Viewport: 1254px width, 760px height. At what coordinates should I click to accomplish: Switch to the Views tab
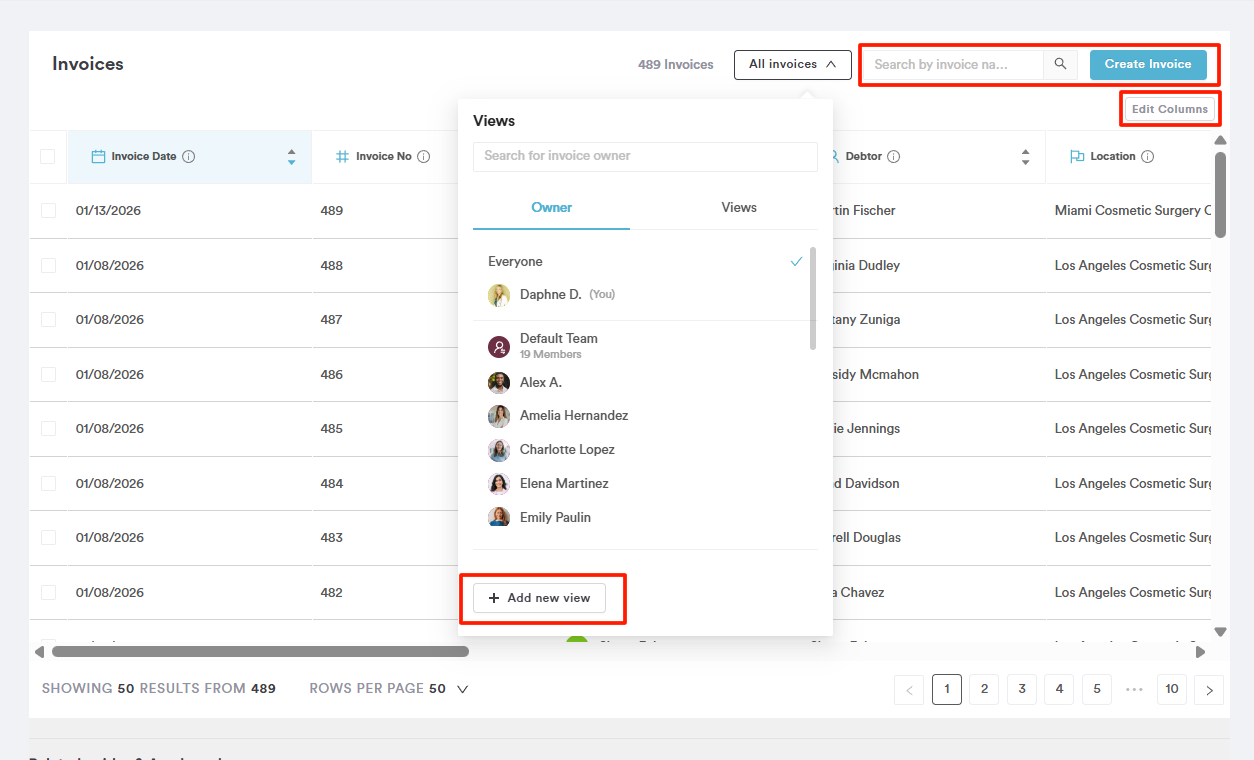(x=739, y=208)
